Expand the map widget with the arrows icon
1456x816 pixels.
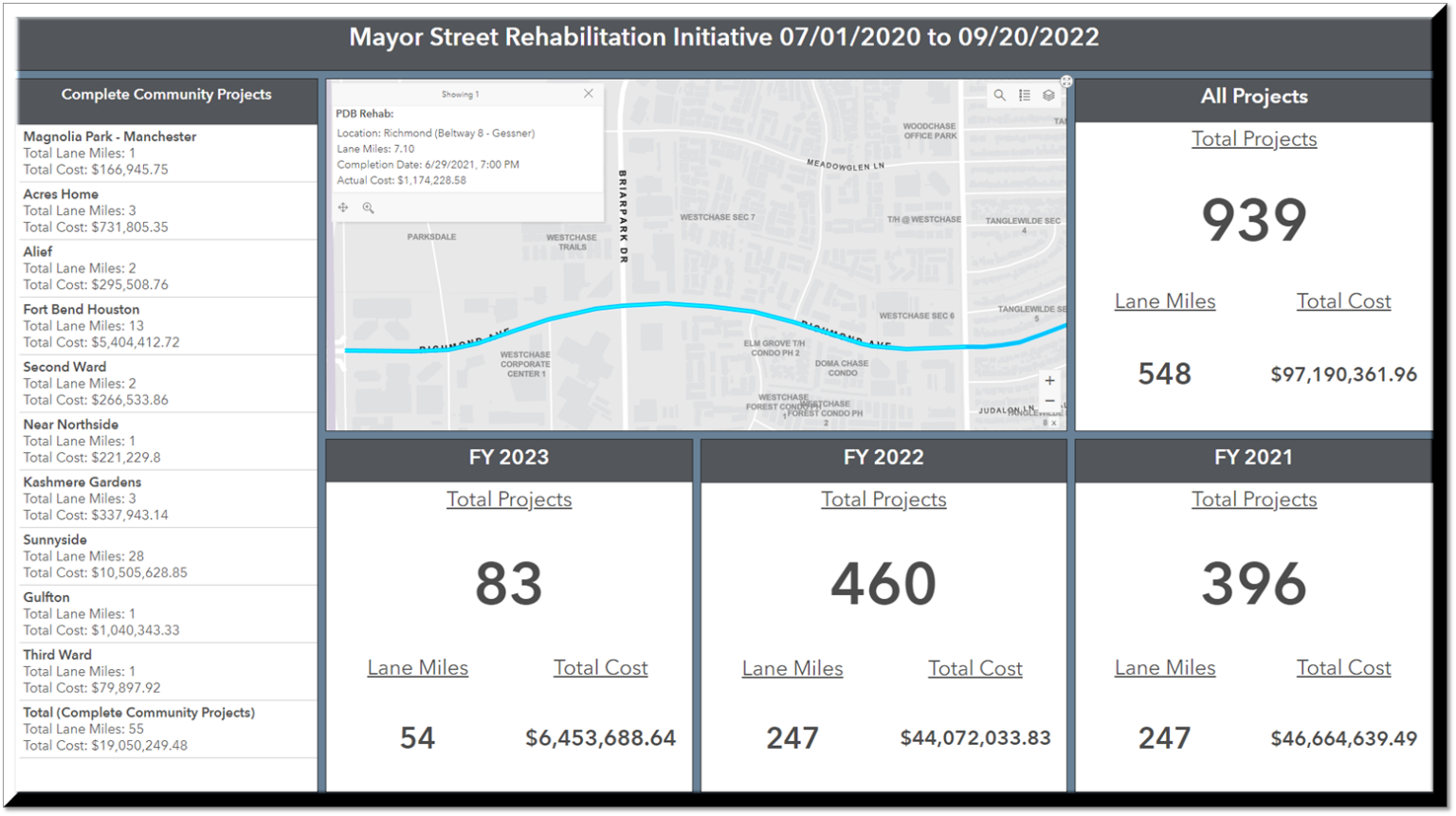pyautogui.click(x=1066, y=82)
